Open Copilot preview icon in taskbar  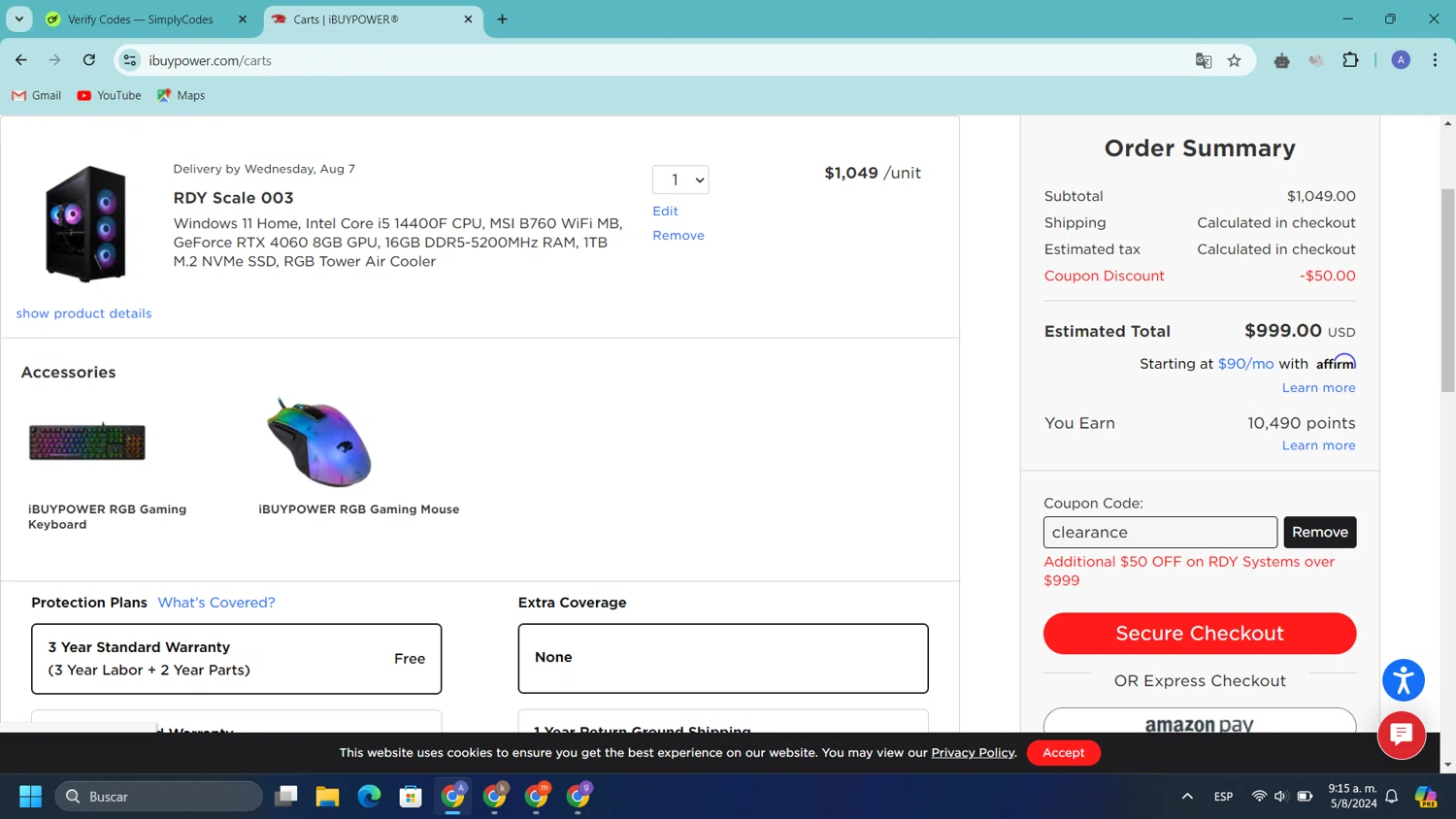pyautogui.click(x=1426, y=797)
